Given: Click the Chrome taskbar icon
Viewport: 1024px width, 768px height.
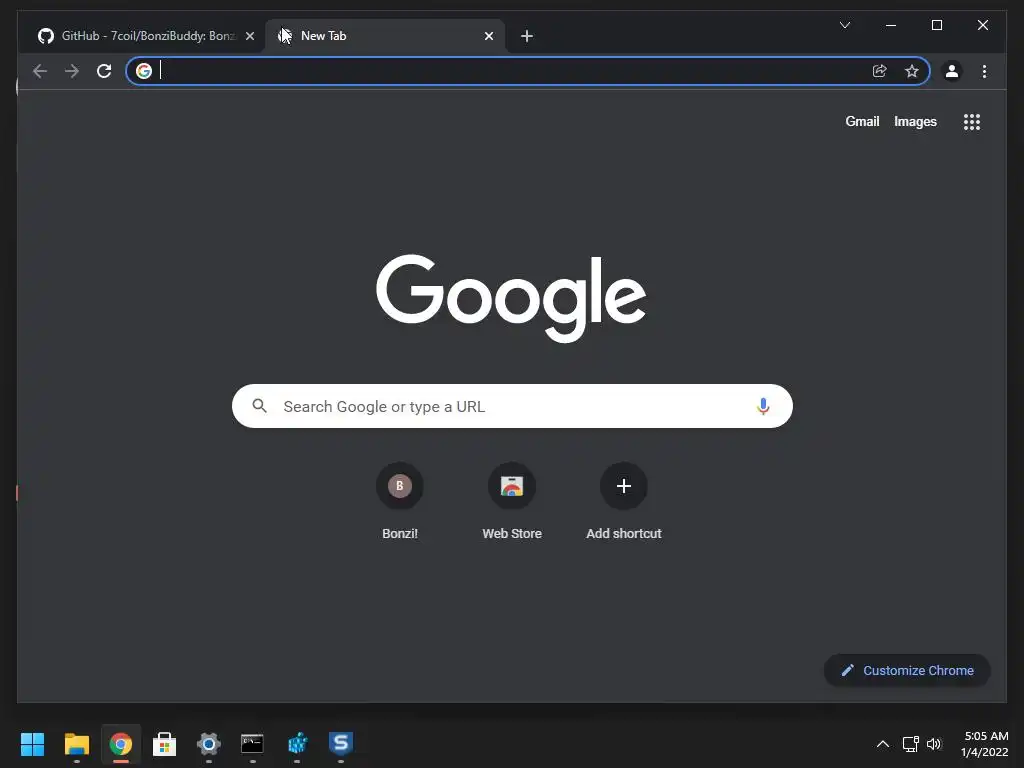Looking at the screenshot, I should 121,744.
